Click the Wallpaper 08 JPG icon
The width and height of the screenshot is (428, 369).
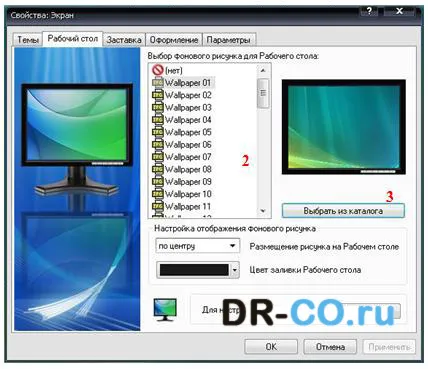pyautogui.click(x=157, y=169)
